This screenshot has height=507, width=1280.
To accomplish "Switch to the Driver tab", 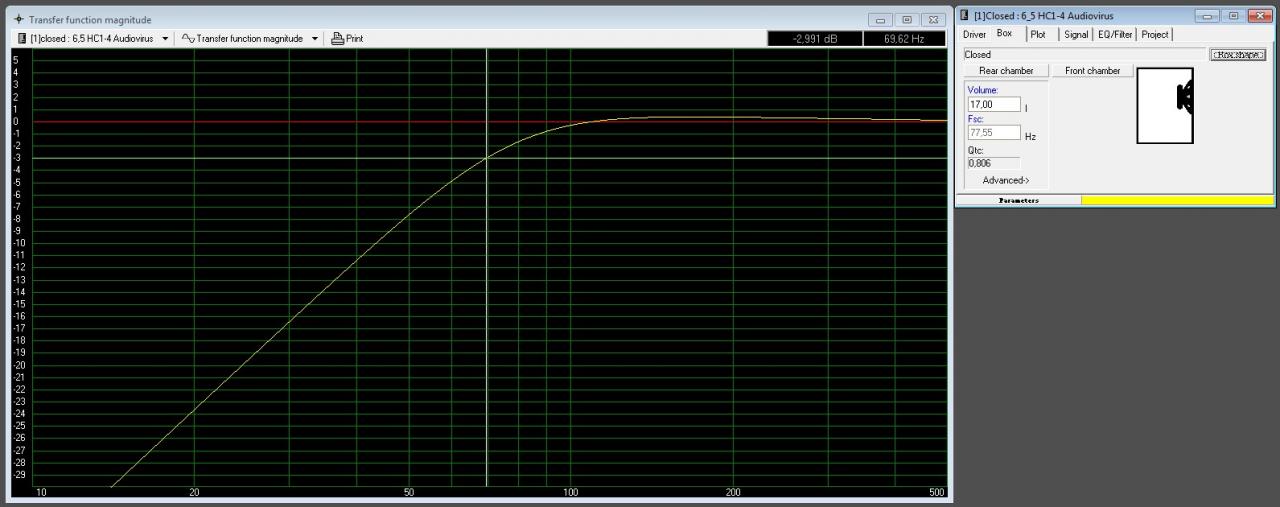I will click(974, 35).
